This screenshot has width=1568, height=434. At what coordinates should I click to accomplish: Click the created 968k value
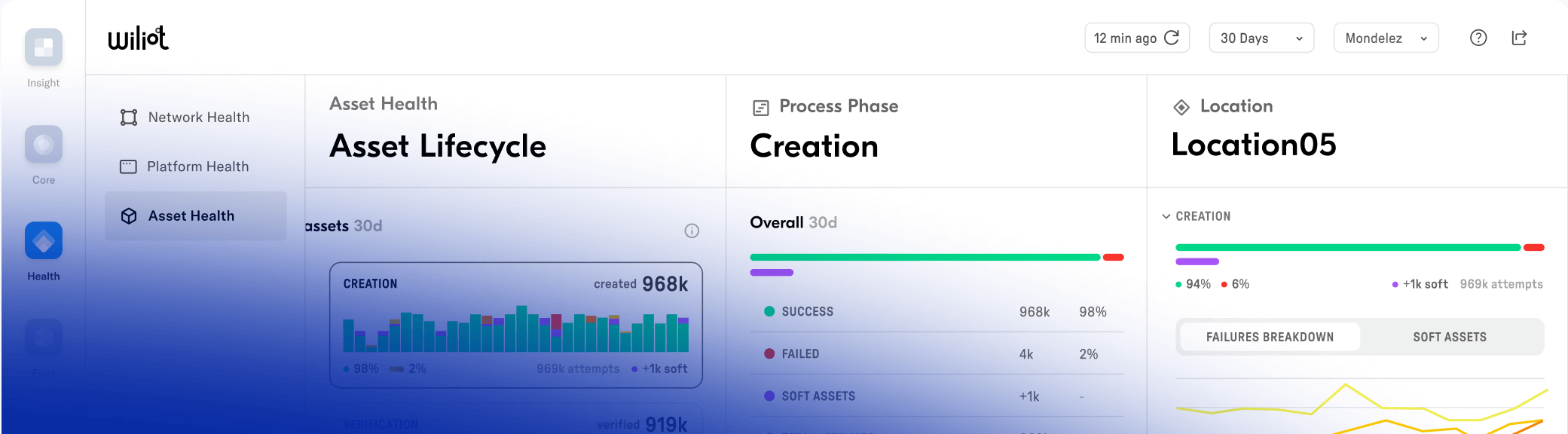[665, 284]
